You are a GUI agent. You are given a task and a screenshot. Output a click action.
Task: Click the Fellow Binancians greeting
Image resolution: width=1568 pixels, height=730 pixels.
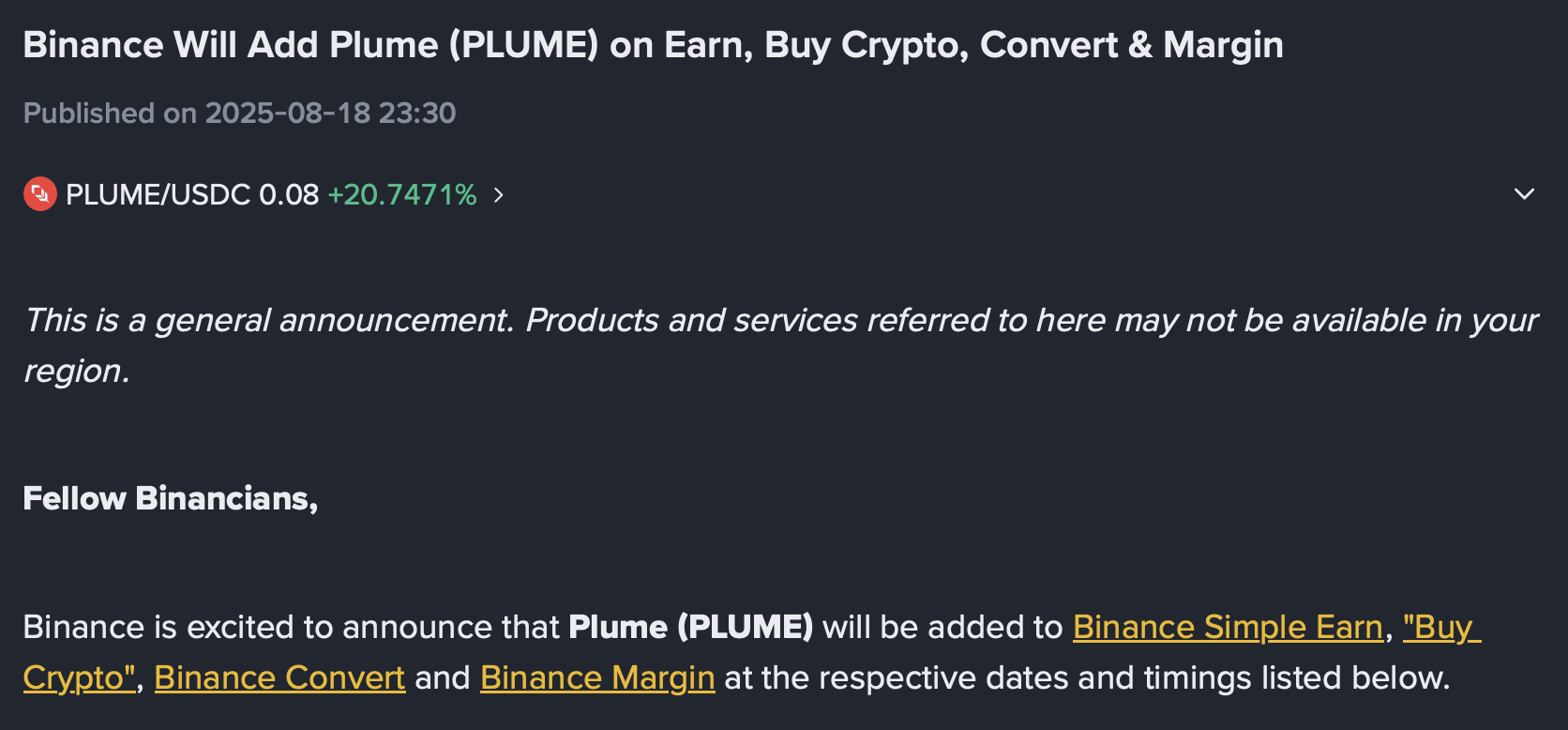coord(170,498)
